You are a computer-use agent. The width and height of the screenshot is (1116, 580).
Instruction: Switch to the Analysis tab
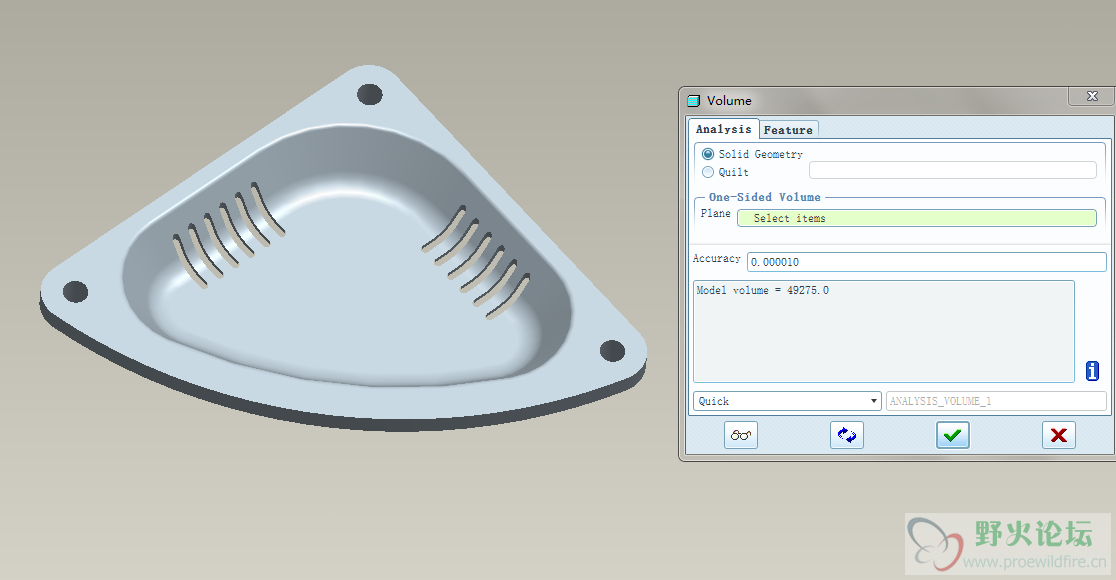[x=723, y=129]
